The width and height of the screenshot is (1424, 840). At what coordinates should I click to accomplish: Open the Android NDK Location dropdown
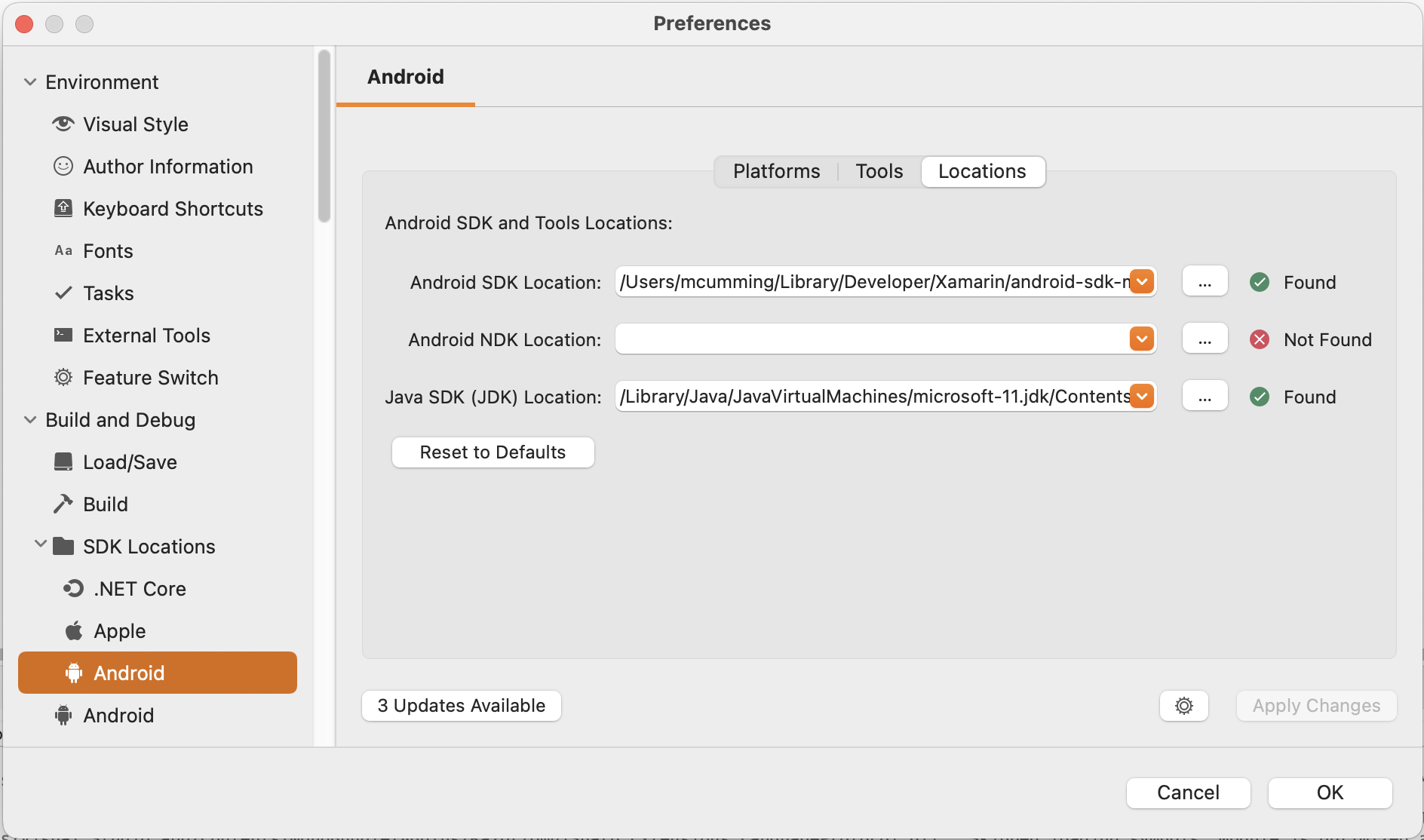[1141, 339]
